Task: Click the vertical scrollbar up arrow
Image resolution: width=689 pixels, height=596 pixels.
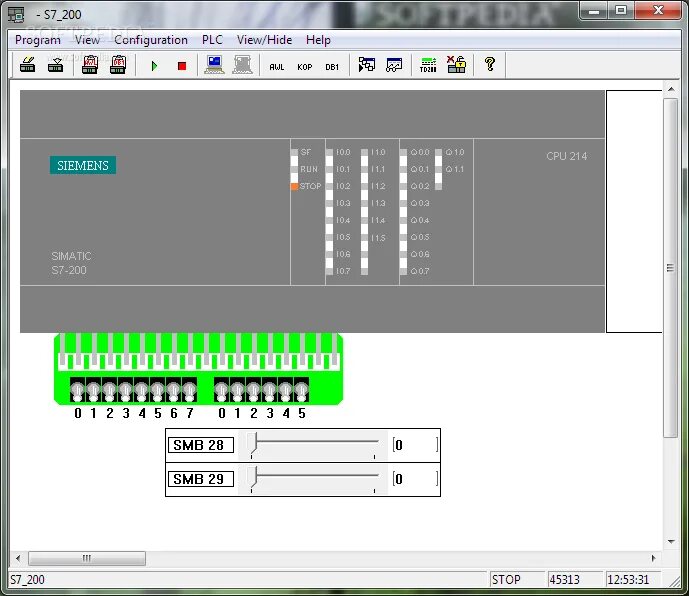Action: (x=671, y=89)
